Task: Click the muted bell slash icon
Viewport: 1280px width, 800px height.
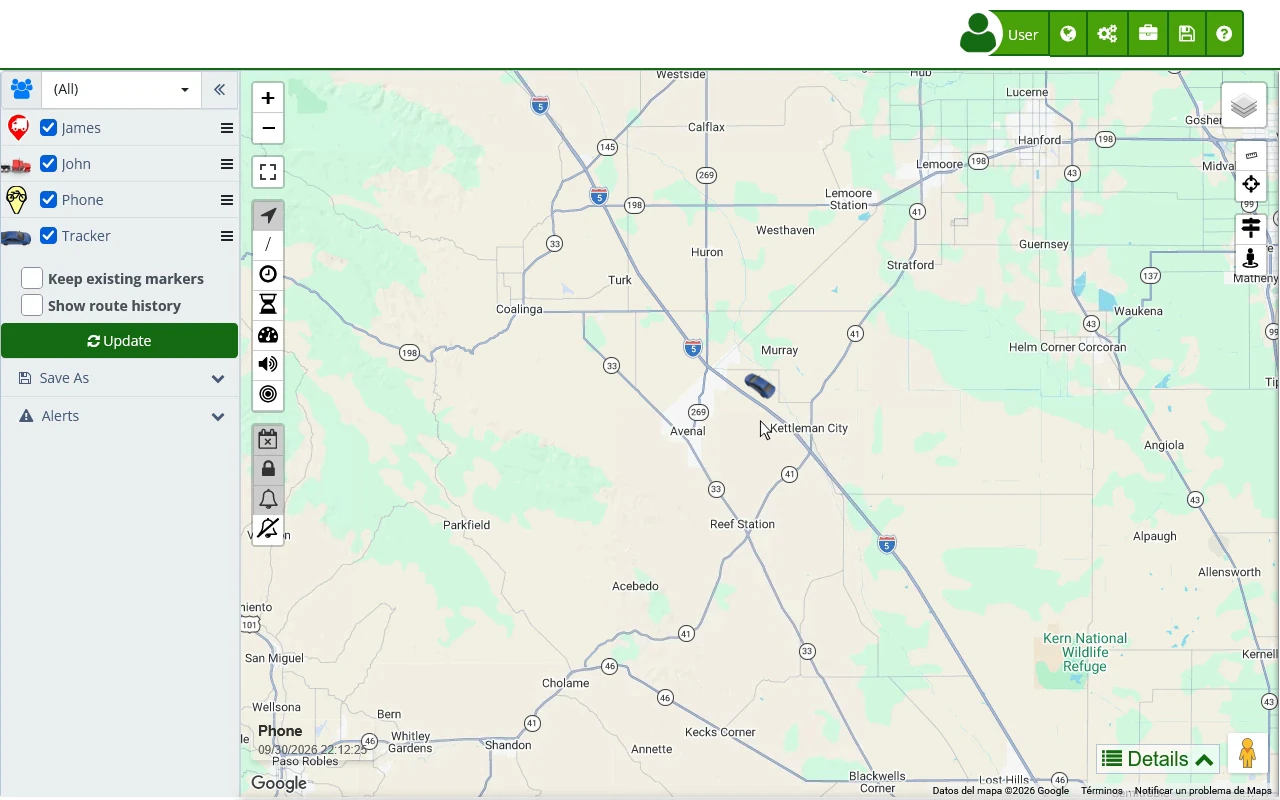Action: point(268,528)
